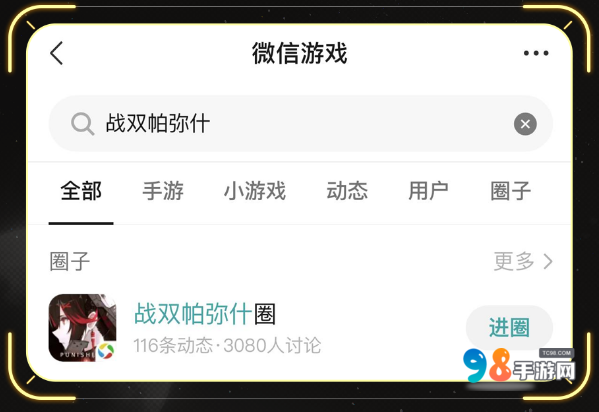The image size is (599, 412).
Task: Go back using the left arrow
Action: (57, 53)
